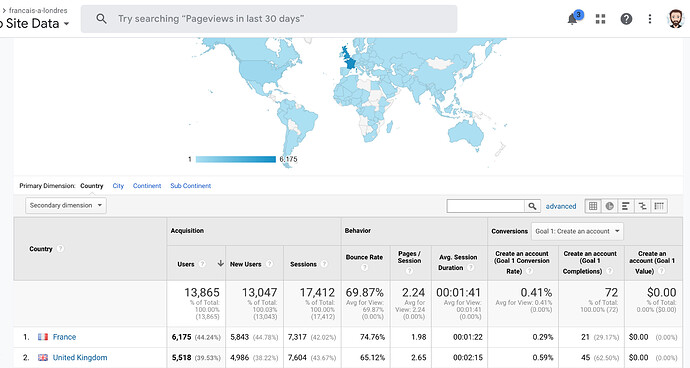Click the total completions value 72

(x=611, y=292)
